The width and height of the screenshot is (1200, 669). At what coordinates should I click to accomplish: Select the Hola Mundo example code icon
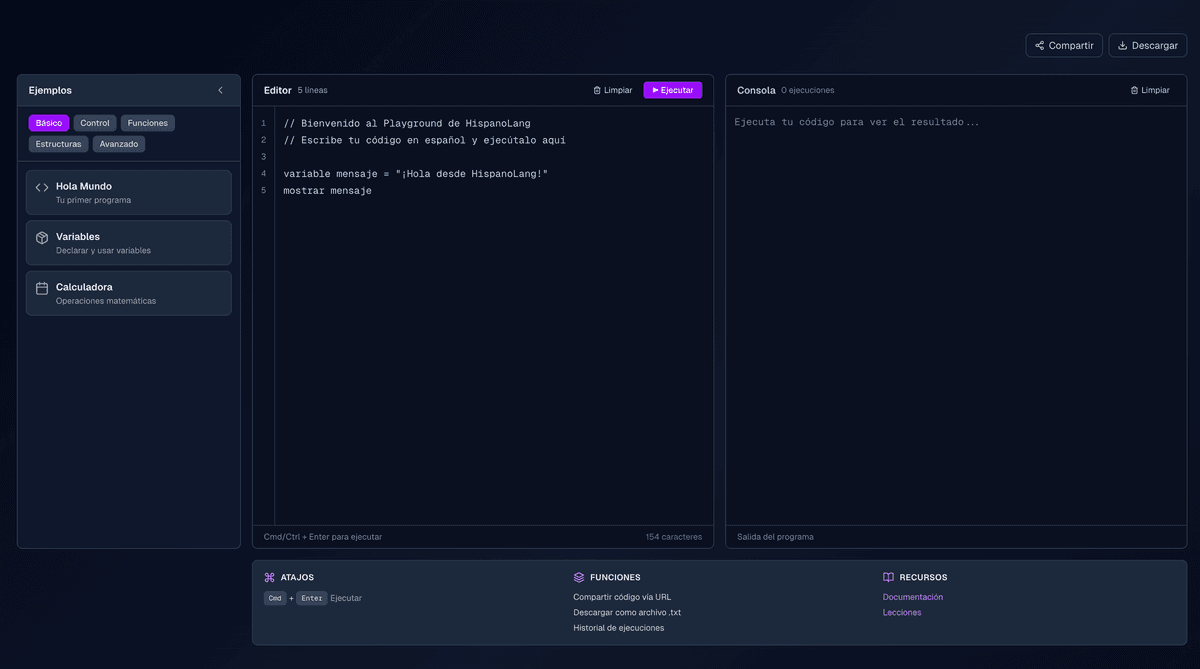(x=41, y=187)
